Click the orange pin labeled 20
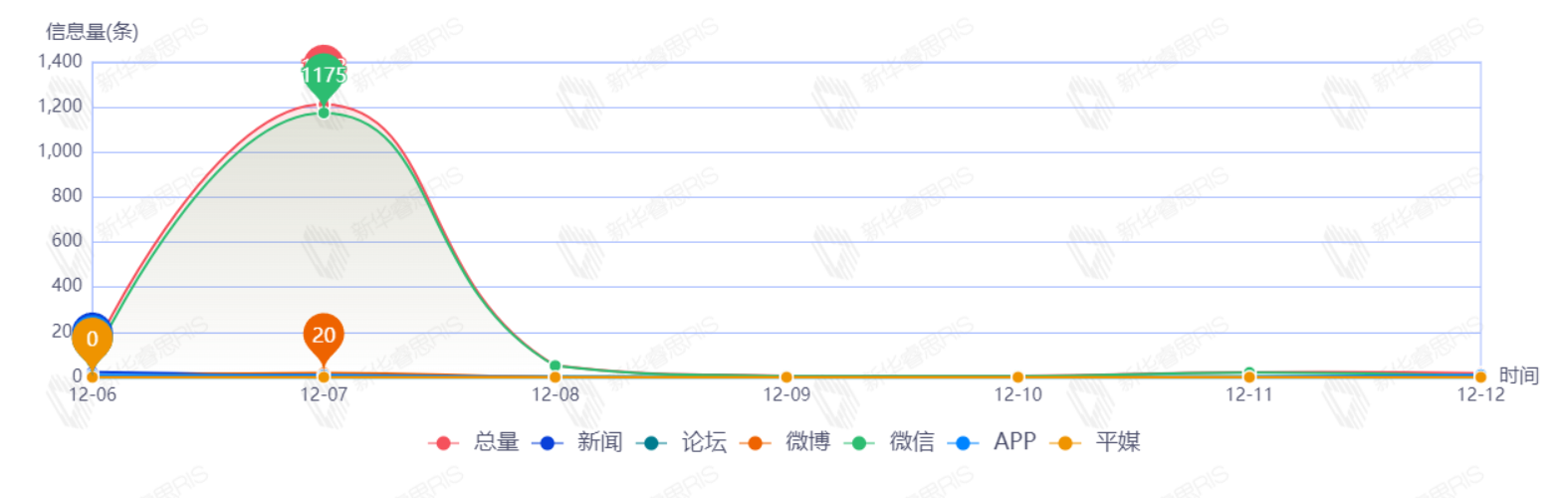The height and width of the screenshot is (498, 1568). [x=324, y=337]
